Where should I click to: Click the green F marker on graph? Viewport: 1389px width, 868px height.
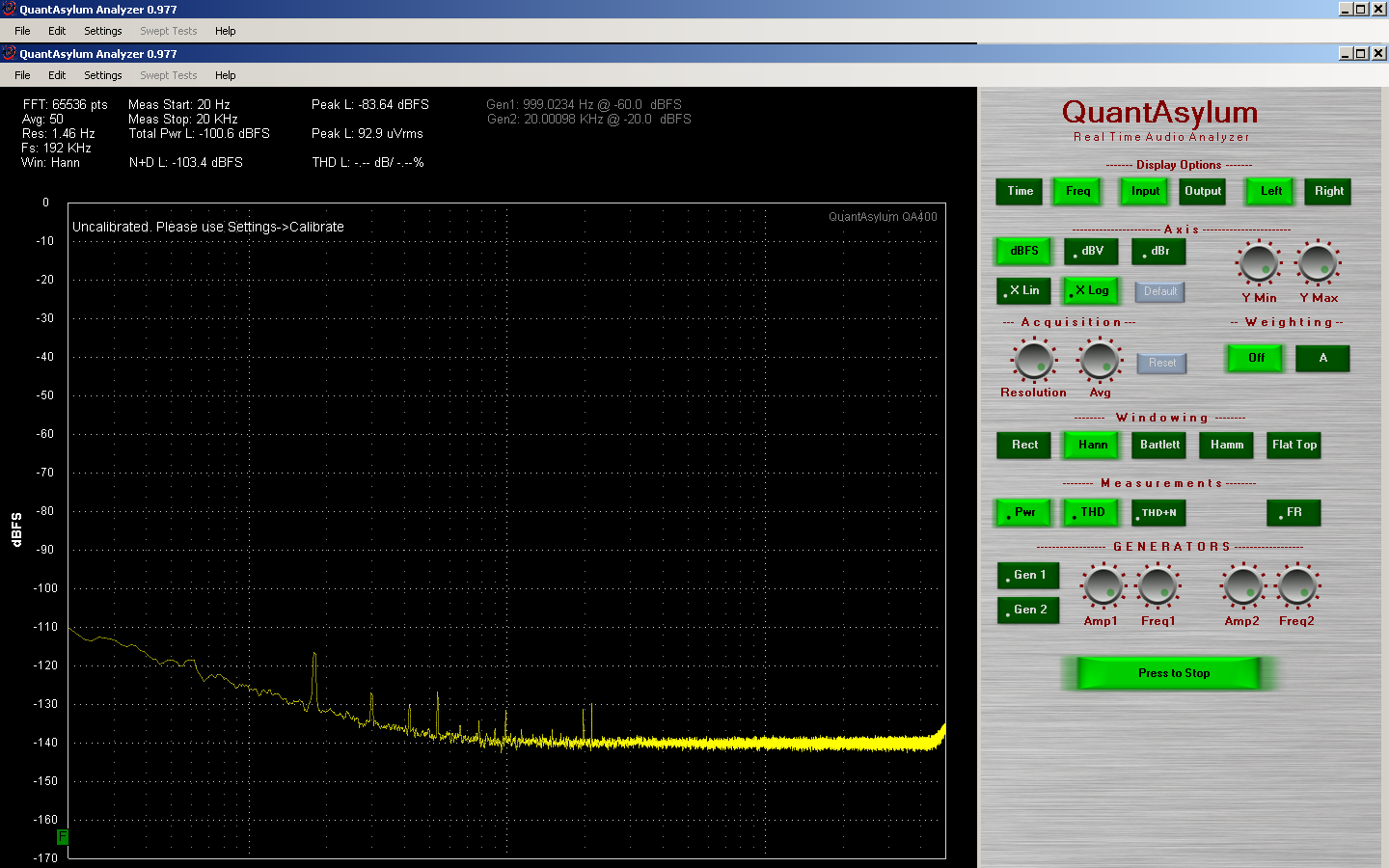(62, 836)
